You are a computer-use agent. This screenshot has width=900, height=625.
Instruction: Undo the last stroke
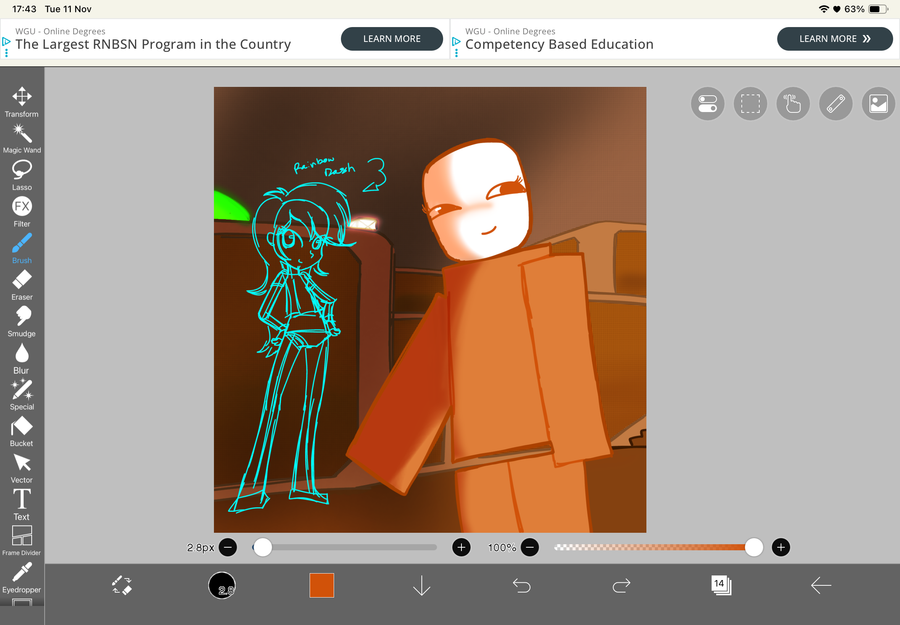pos(522,585)
